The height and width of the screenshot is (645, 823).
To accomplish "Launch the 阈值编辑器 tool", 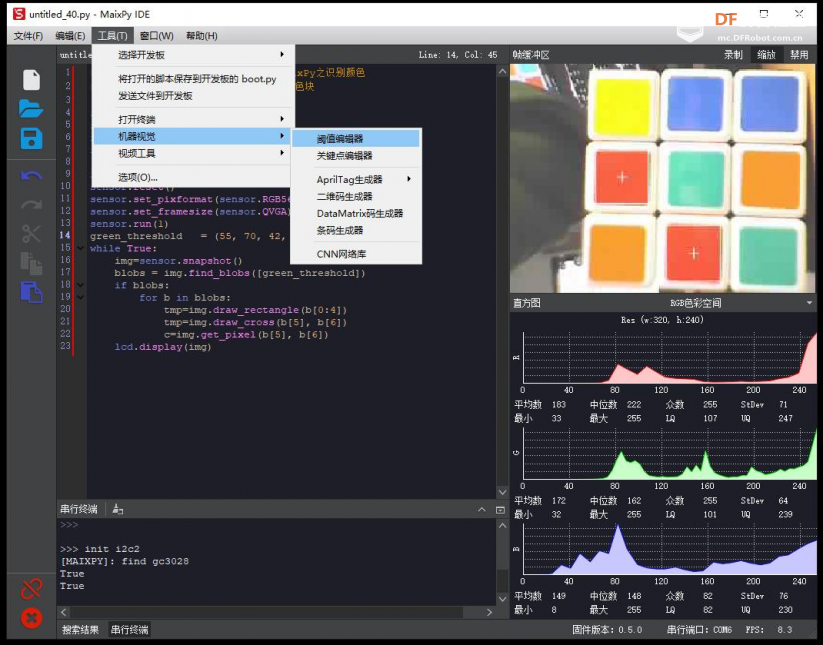I will 356,139.
